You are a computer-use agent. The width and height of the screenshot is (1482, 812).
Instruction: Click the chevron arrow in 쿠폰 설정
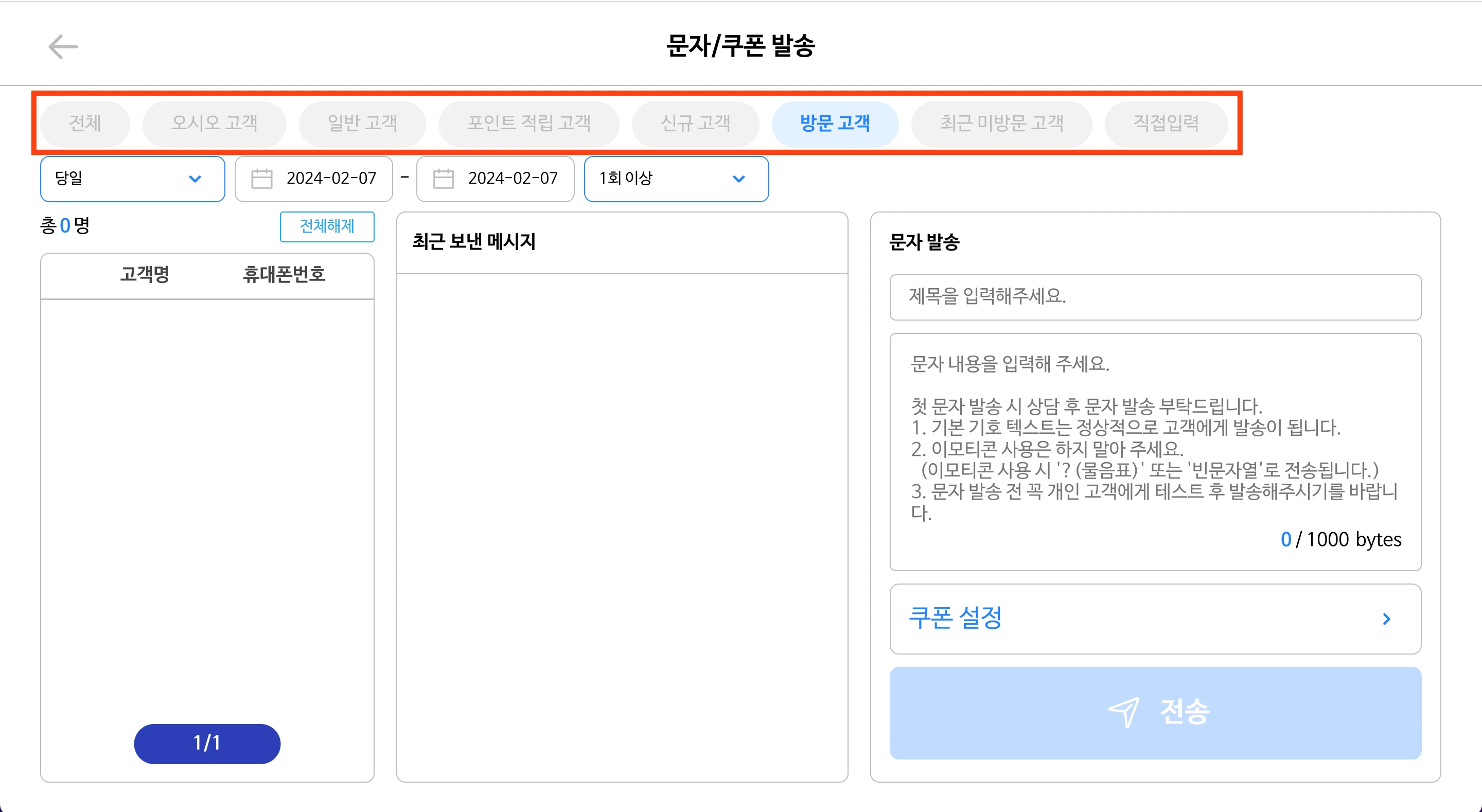pos(1386,619)
